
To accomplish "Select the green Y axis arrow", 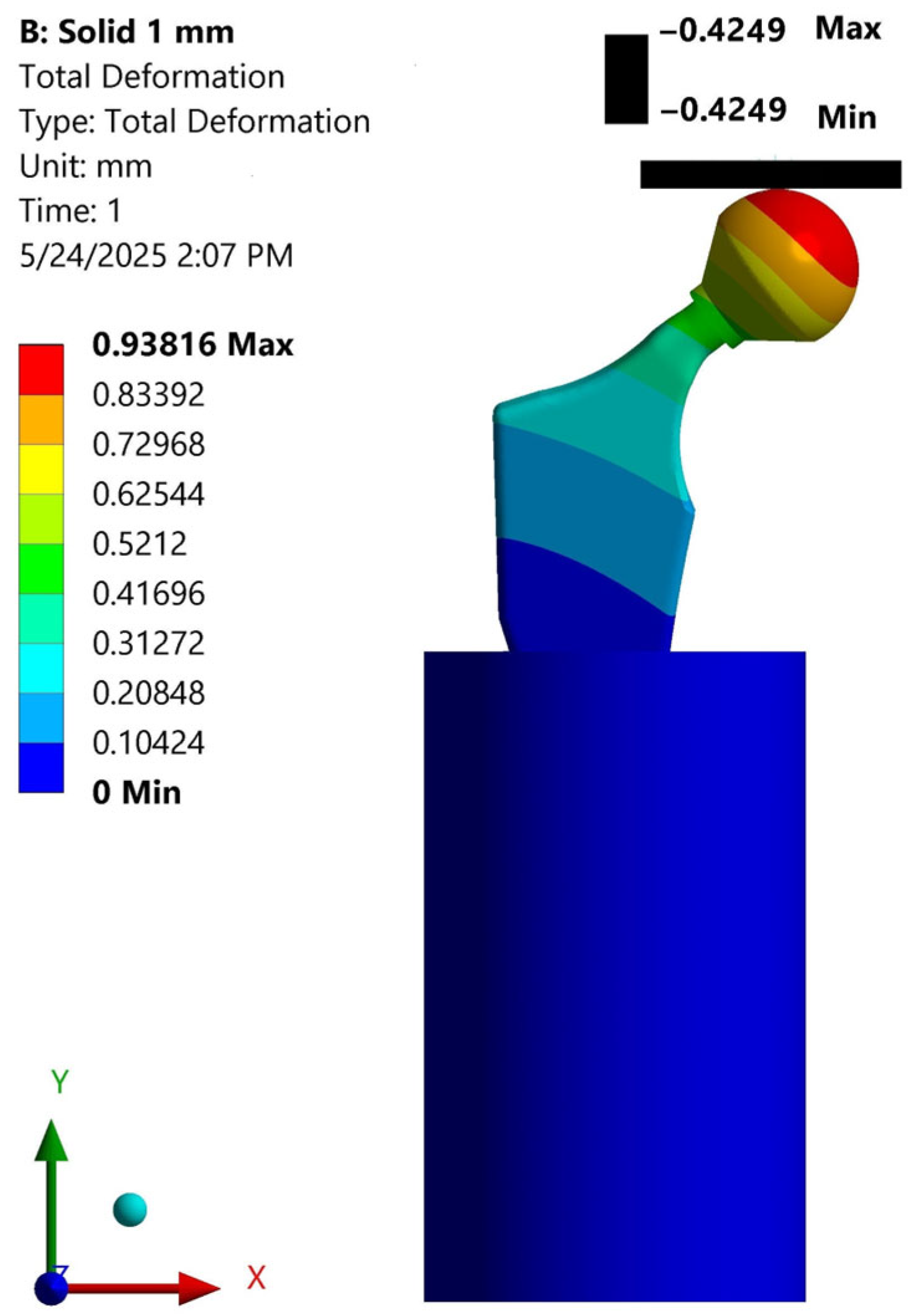I will [52, 1195].
